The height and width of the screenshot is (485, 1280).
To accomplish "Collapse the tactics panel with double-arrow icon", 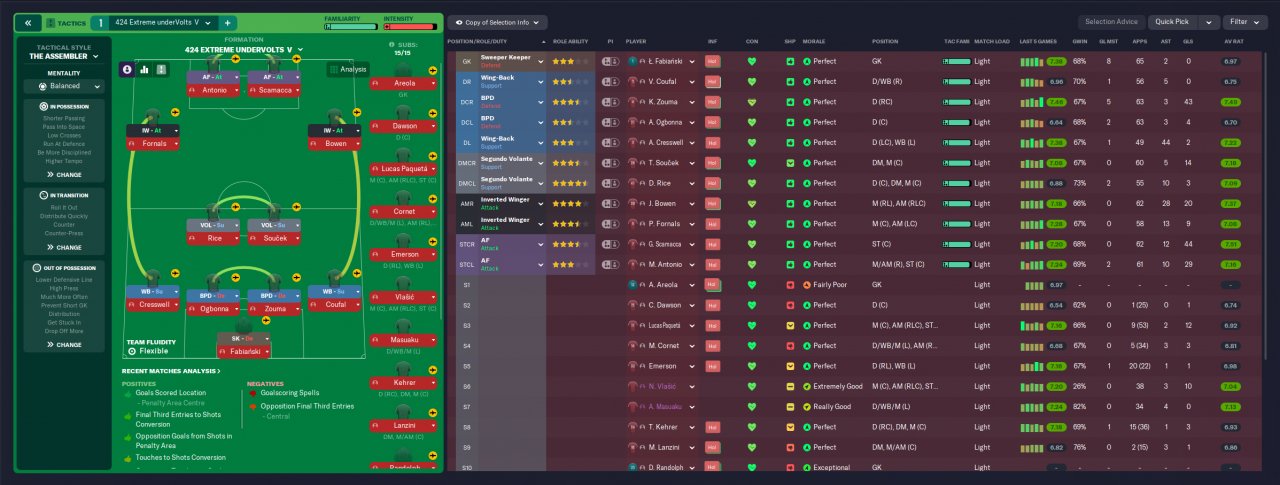I will [x=29, y=22].
